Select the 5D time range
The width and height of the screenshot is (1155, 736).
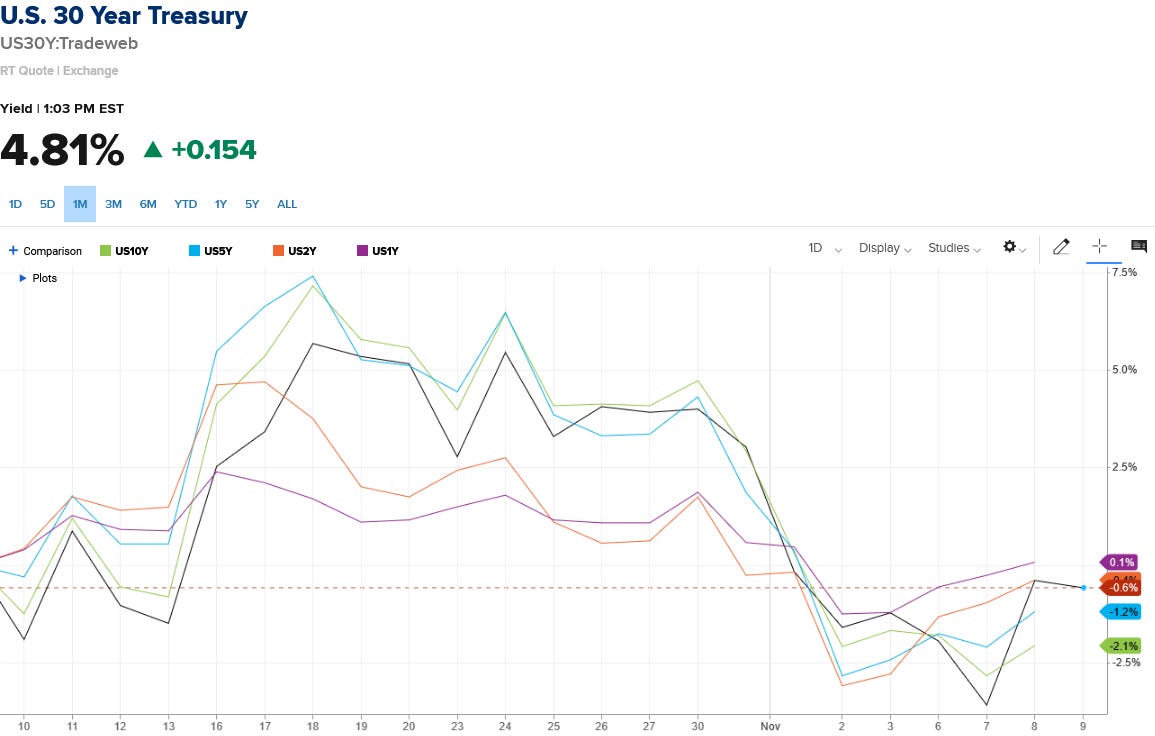coord(47,204)
